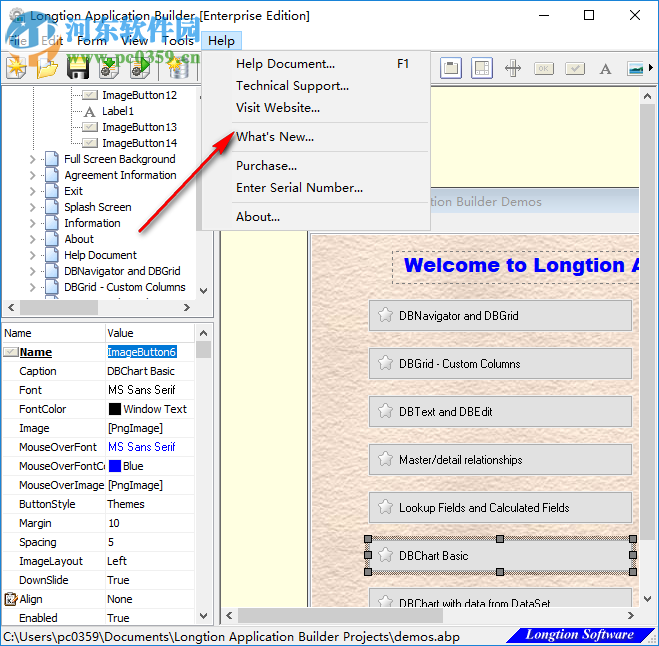
Task: Click the black FontColor Window Text swatch
Action: point(115,409)
